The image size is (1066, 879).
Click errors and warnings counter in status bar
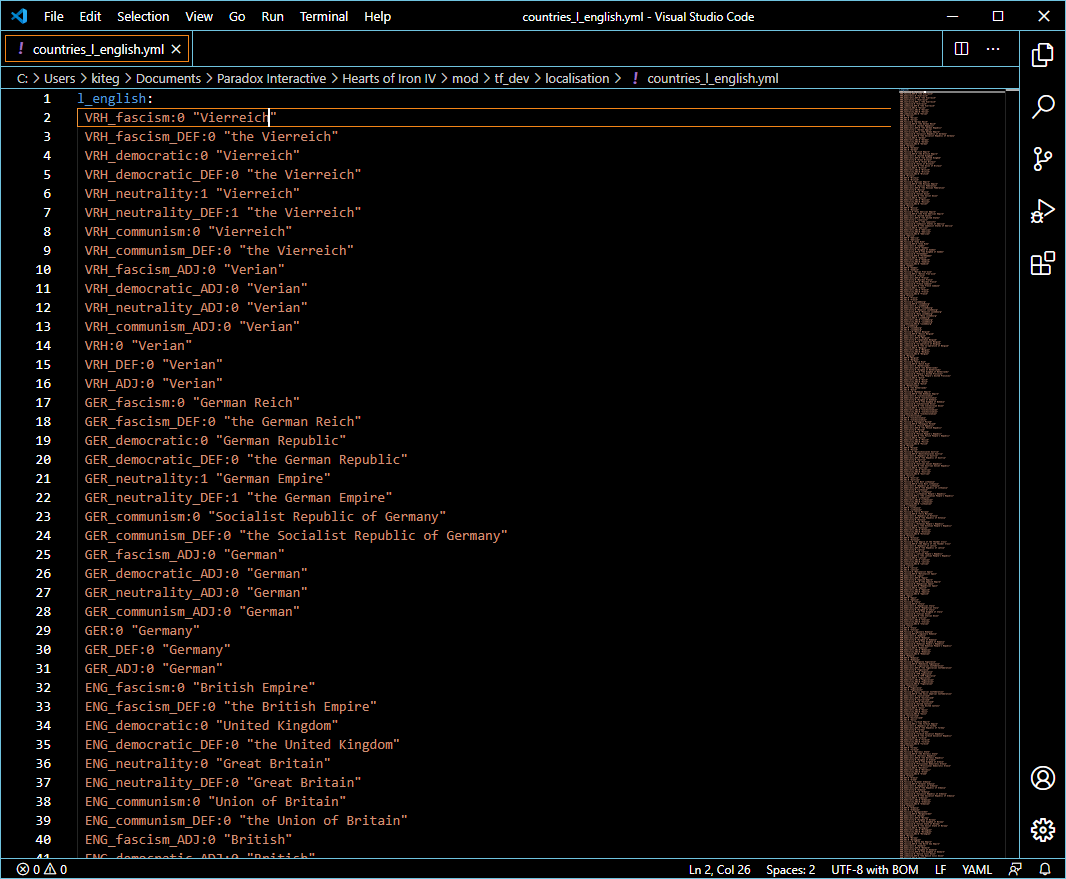[x=42, y=869]
